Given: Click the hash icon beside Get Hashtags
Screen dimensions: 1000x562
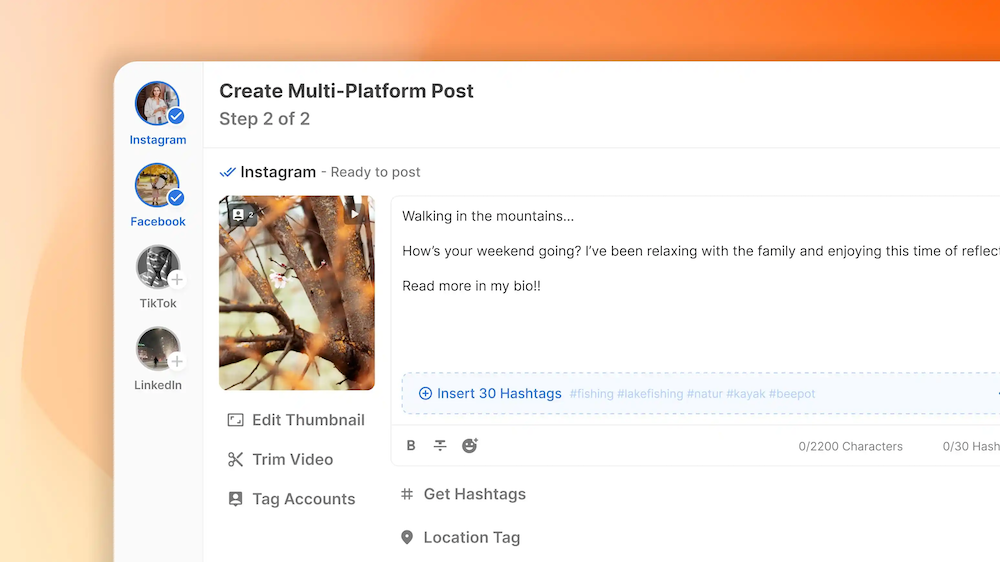Looking at the screenshot, I should (x=407, y=494).
